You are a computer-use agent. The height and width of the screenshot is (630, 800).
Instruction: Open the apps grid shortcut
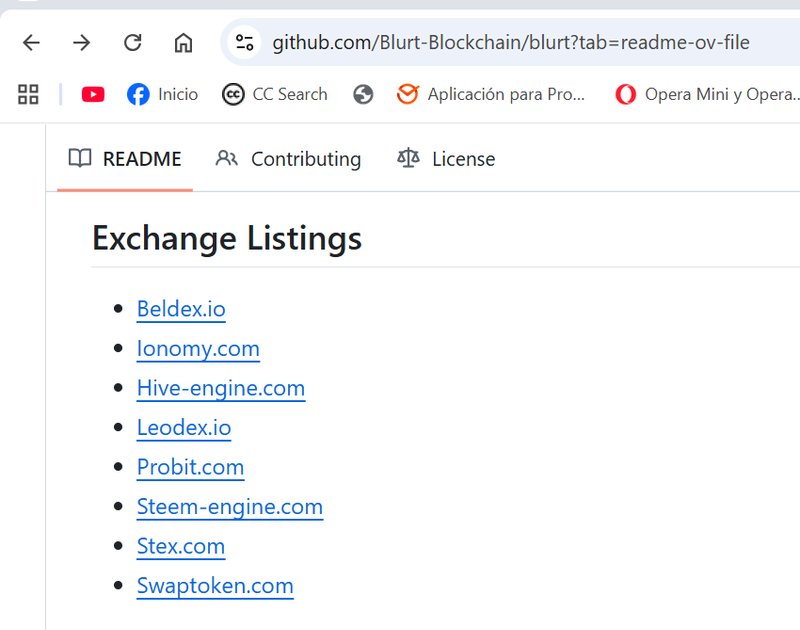tap(28, 94)
